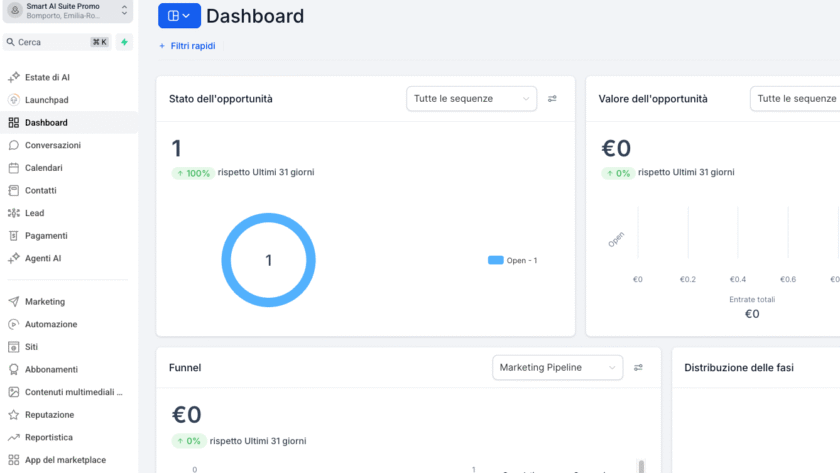Open filter settings for Stato dell'opportunità
The image size is (840, 473).
[552, 99]
